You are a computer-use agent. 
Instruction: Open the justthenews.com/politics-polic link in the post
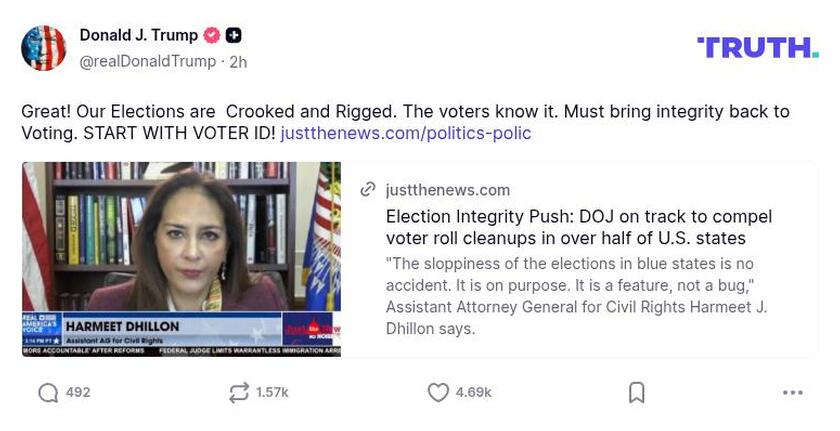[x=405, y=133]
